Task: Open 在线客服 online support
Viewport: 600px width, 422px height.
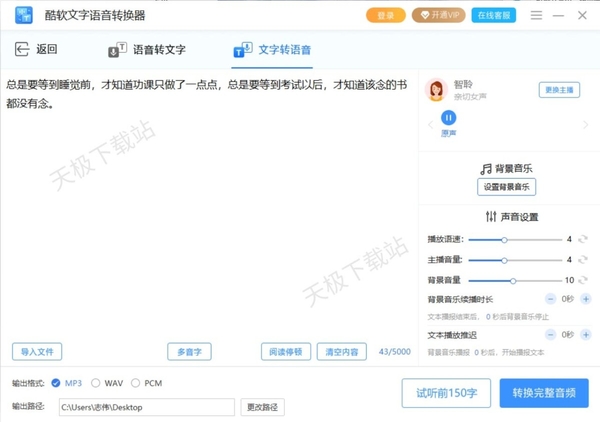Action: [x=494, y=15]
